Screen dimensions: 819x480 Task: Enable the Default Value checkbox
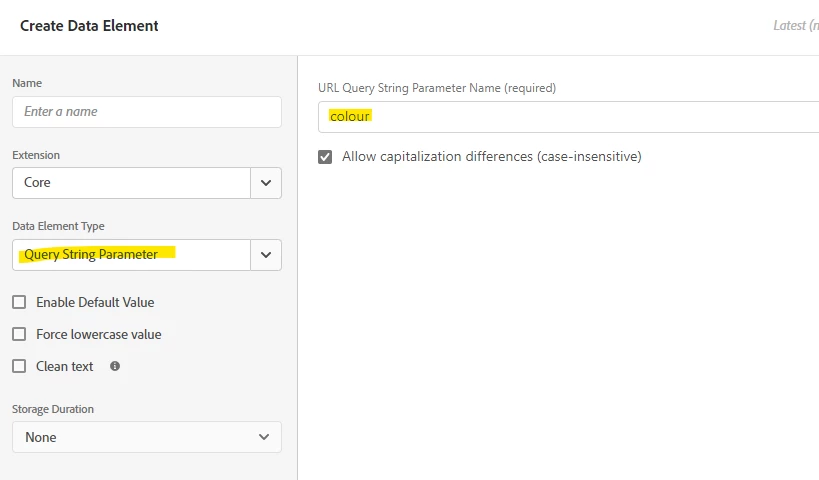pyautogui.click(x=19, y=302)
